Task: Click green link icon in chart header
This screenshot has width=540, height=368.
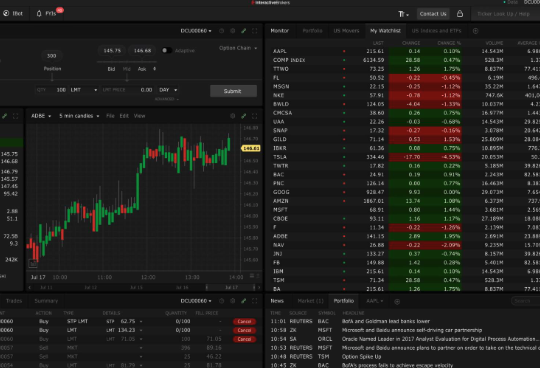Action: pyautogui.click(x=243, y=116)
